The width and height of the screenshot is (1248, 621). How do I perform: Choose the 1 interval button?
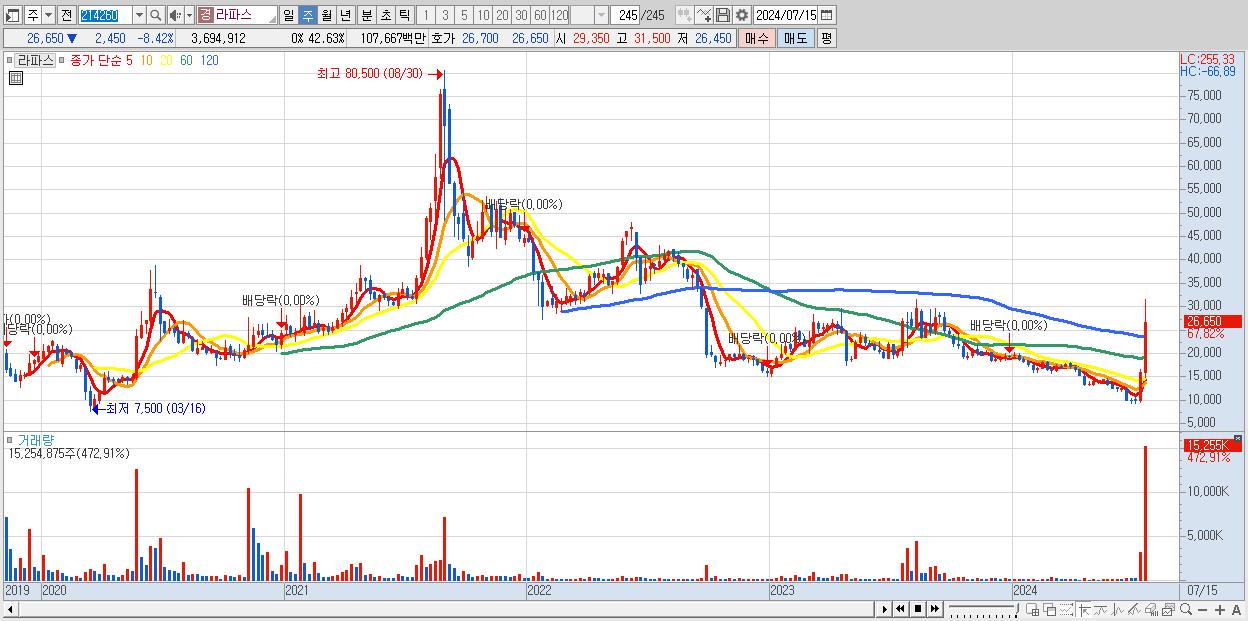(x=426, y=15)
